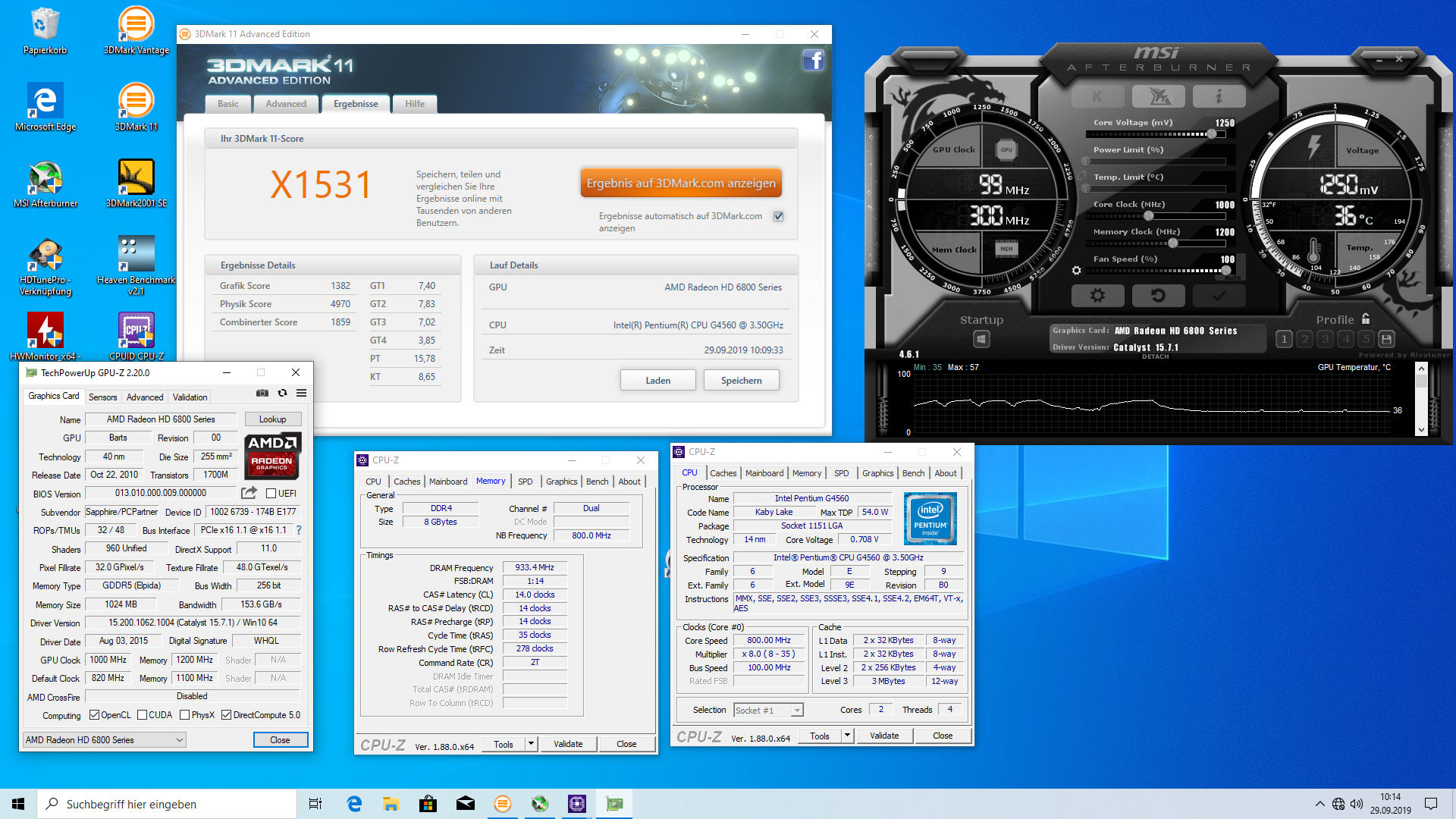Switch to Basic tab in 3DMark 11

228,104
